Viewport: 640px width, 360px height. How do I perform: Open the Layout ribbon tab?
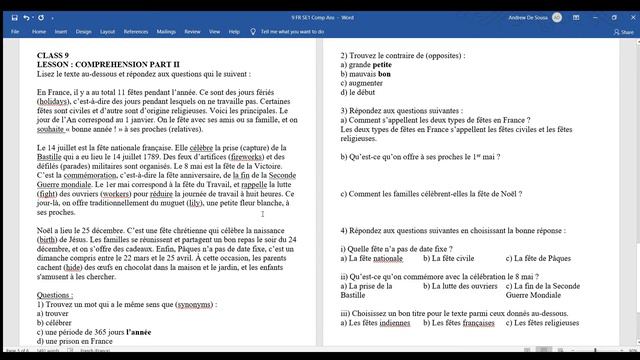tap(107, 31)
